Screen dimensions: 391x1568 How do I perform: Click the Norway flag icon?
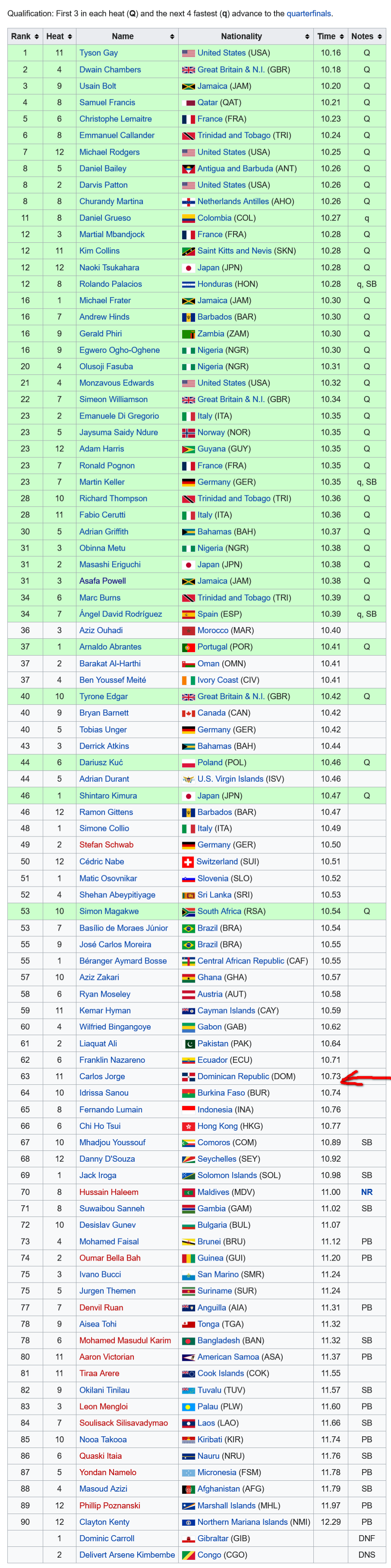[189, 432]
